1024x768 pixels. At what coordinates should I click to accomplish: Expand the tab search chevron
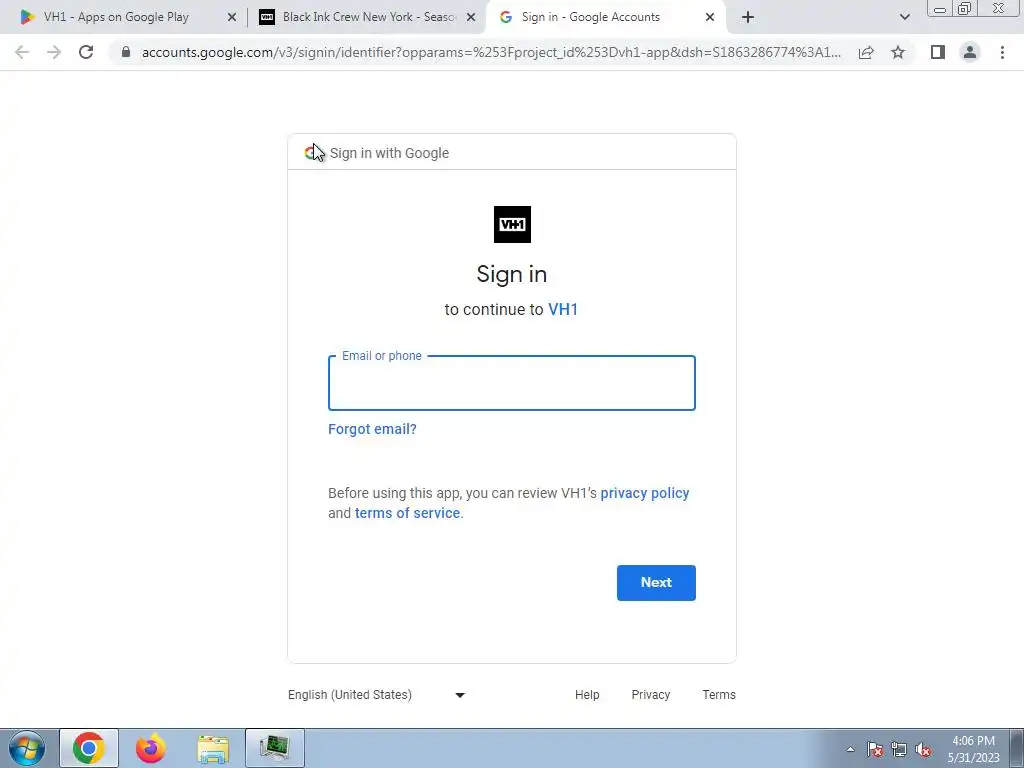(x=904, y=17)
